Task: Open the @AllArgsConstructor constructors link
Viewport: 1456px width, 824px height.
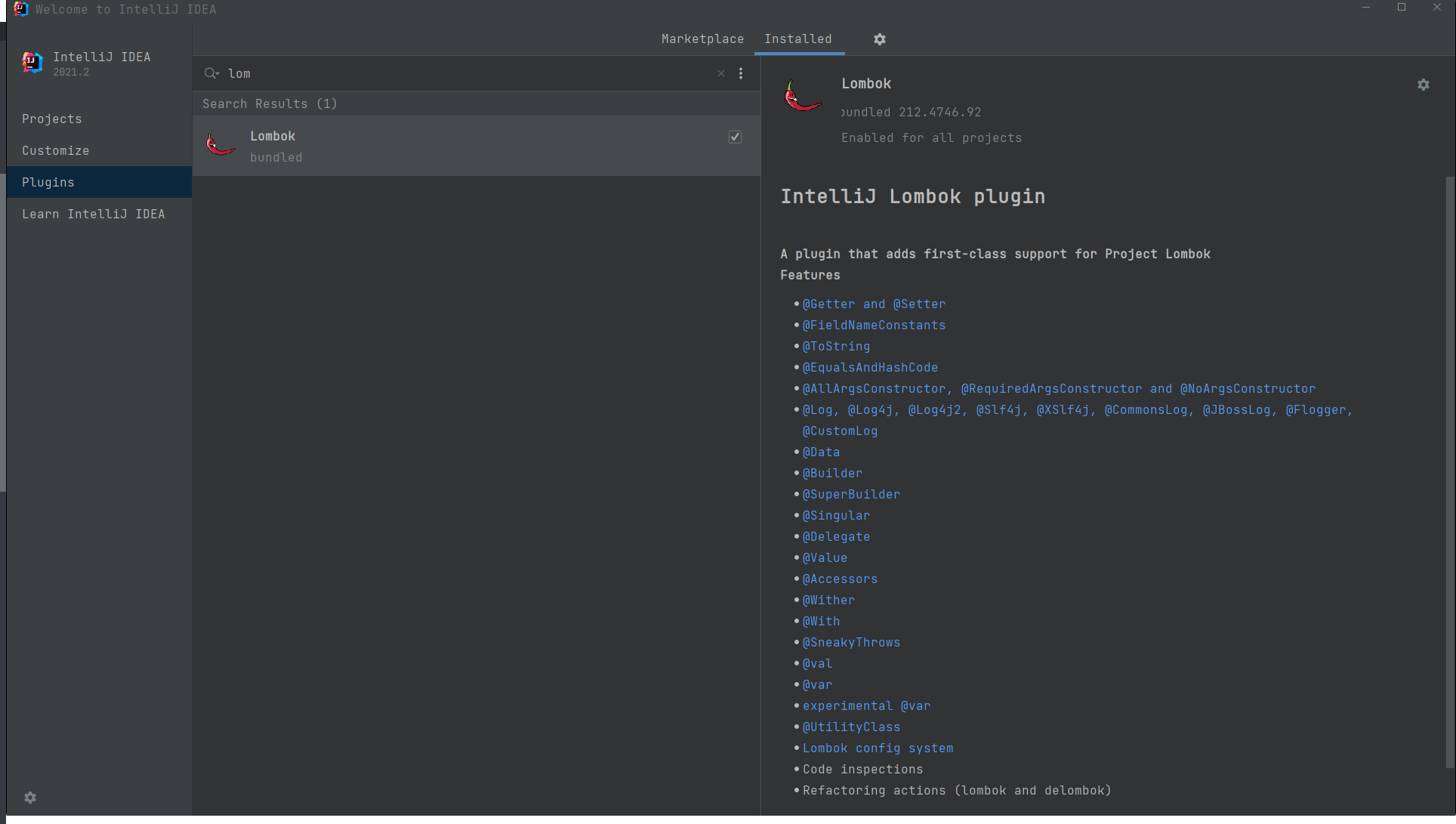Action: click(x=1059, y=389)
